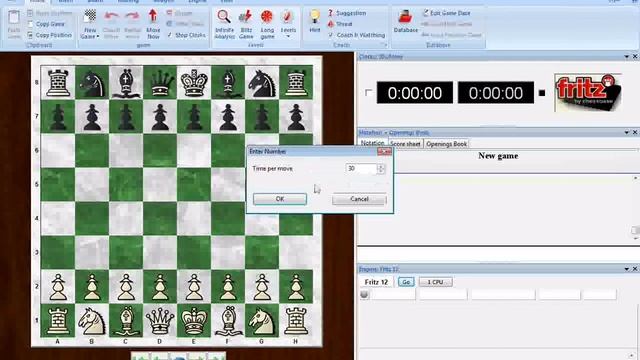Select the white pawn on E2
This screenshot has width=640, height=360.
[194, 287]
